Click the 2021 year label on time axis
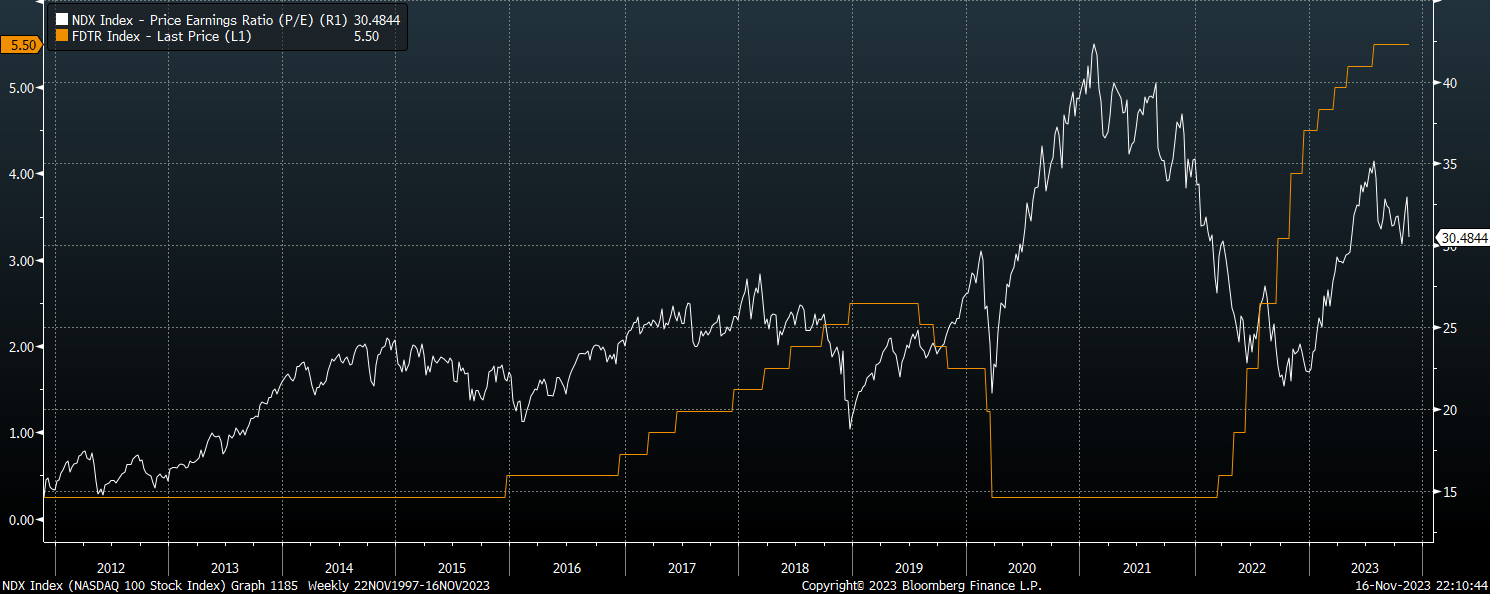This screenshot has width=1490, height=594. click(x=1137, y=568)
